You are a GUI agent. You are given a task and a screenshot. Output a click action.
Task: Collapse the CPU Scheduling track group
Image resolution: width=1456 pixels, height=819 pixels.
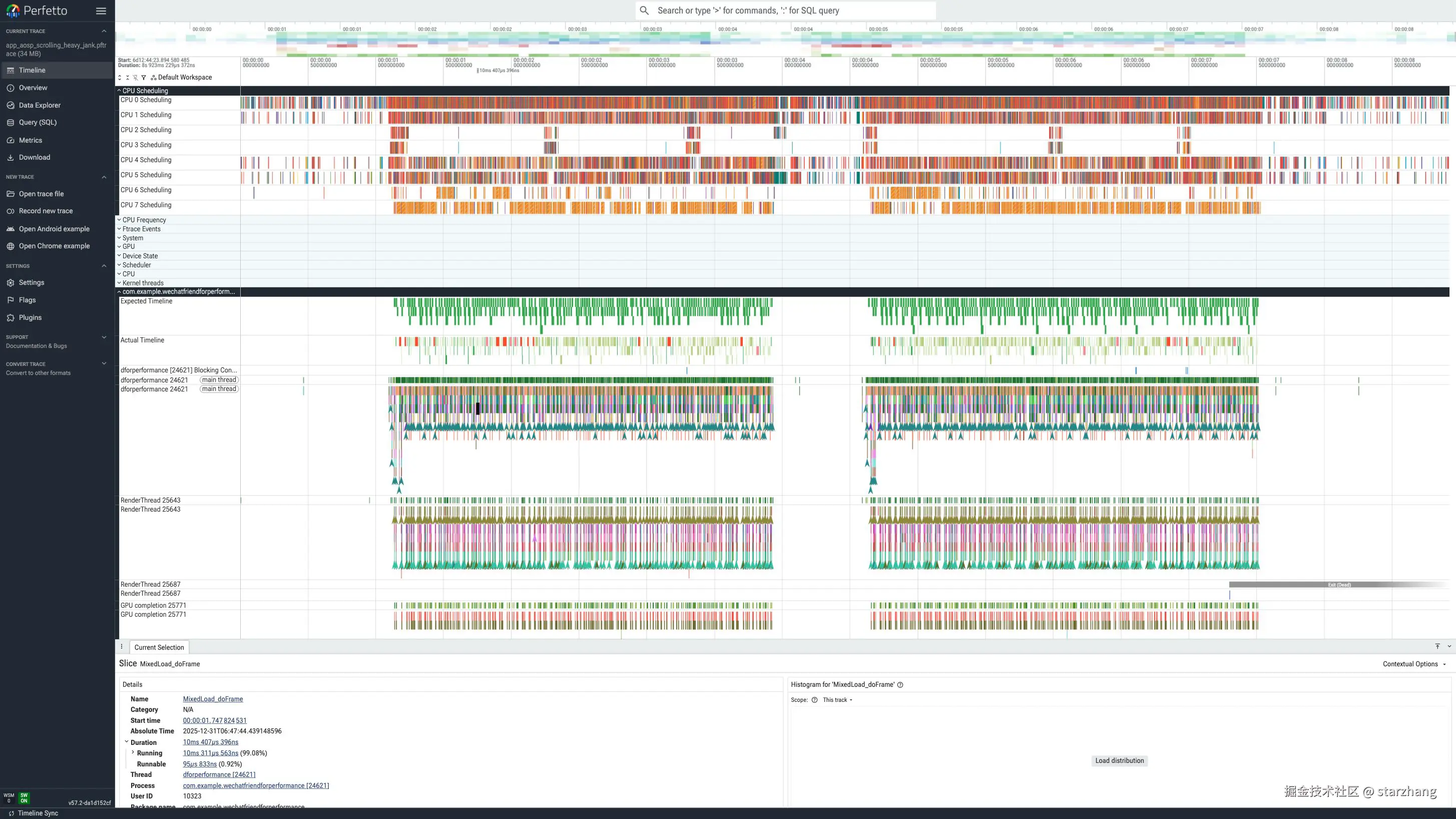(119, 91)
